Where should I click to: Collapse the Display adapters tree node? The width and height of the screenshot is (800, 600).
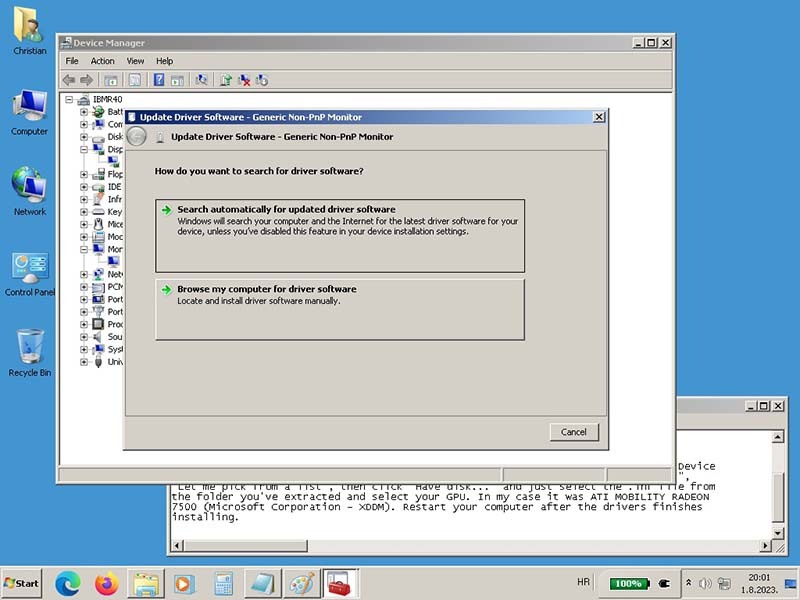84,149
